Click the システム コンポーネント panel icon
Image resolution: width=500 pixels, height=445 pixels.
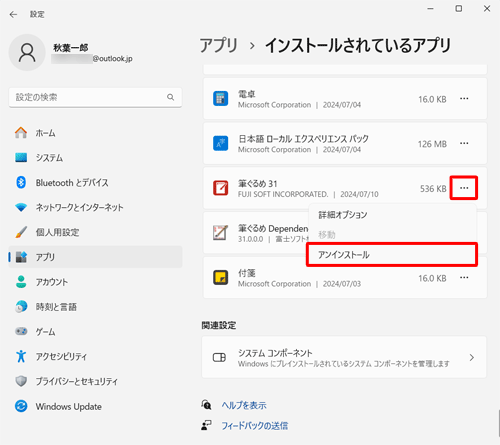(219, 358)
